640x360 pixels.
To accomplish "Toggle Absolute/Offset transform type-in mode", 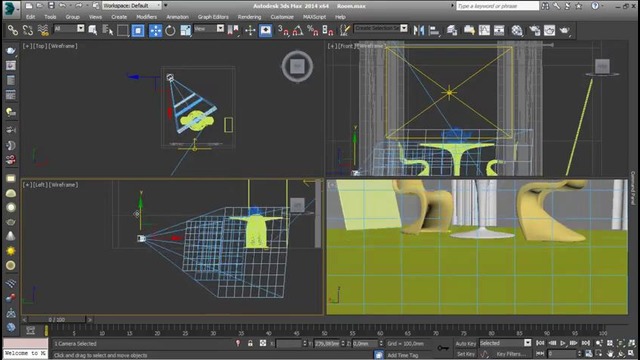I will pos(263,343).
